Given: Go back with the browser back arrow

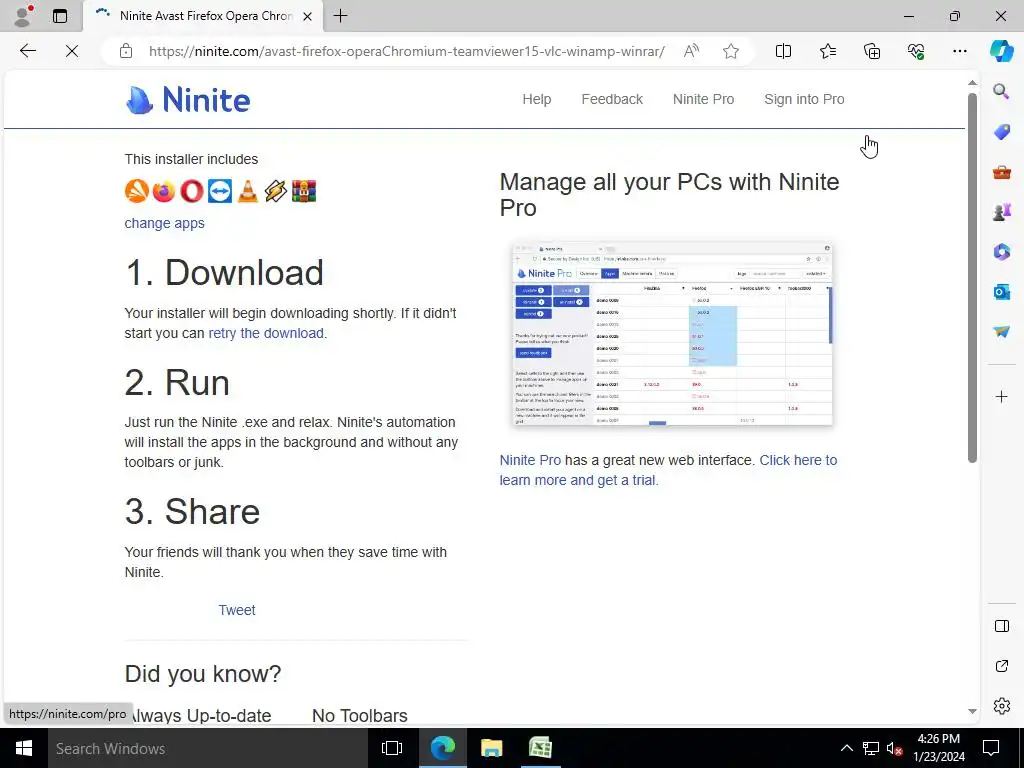Looking at the screenshot, I should (x=27, y=51).
